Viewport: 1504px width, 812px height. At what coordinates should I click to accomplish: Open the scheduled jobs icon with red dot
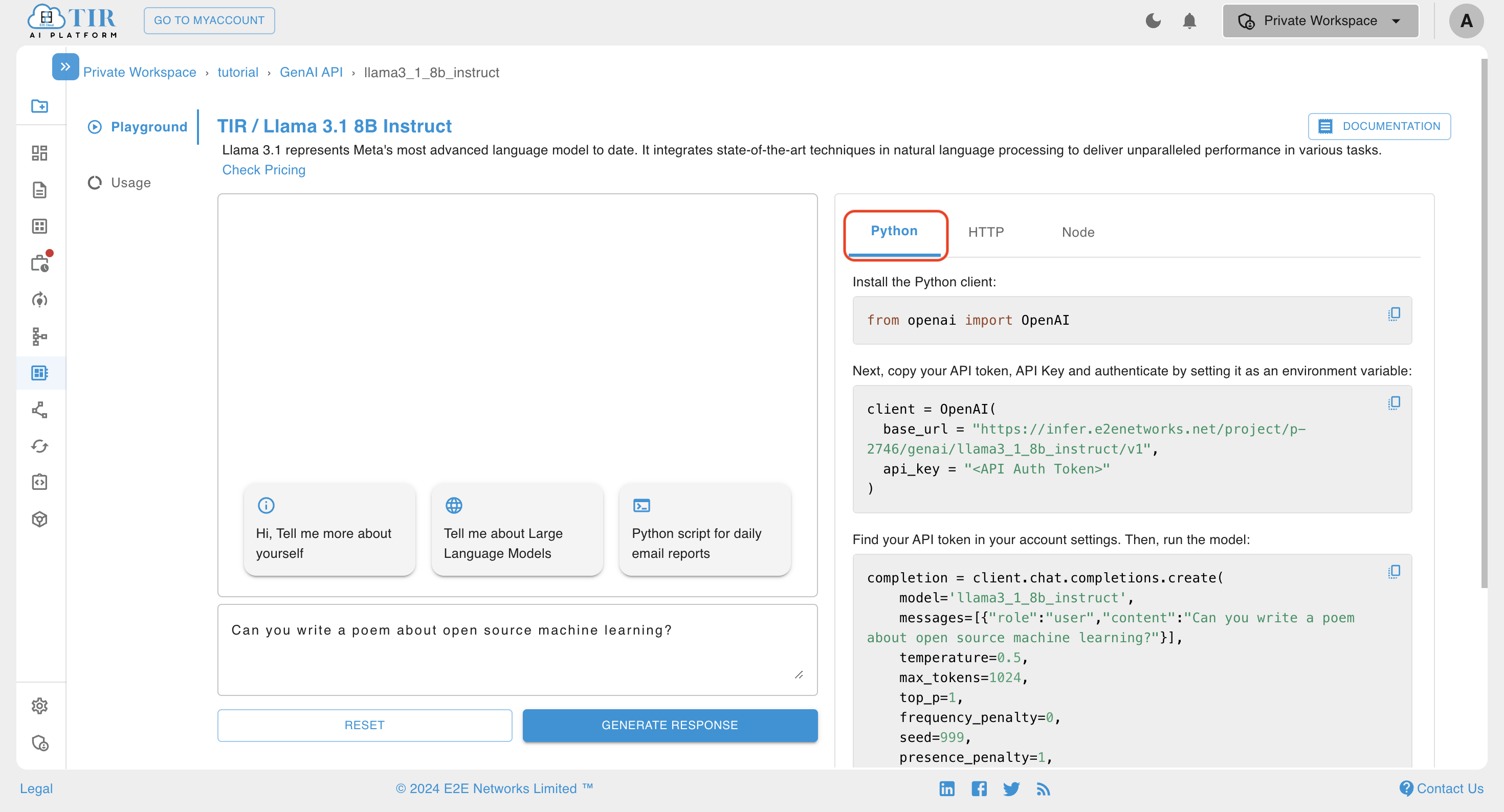(x=40, y=263)
